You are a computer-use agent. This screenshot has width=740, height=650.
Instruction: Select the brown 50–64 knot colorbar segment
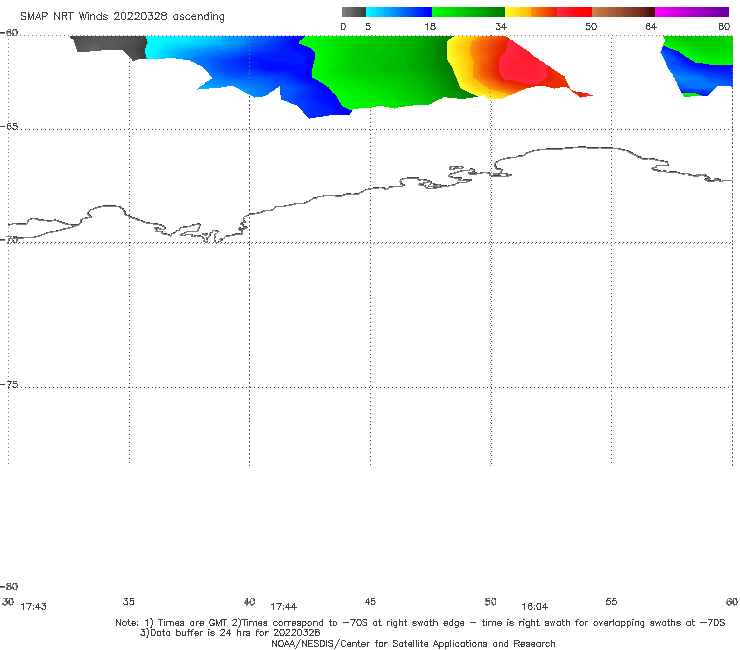coord(623,12)
